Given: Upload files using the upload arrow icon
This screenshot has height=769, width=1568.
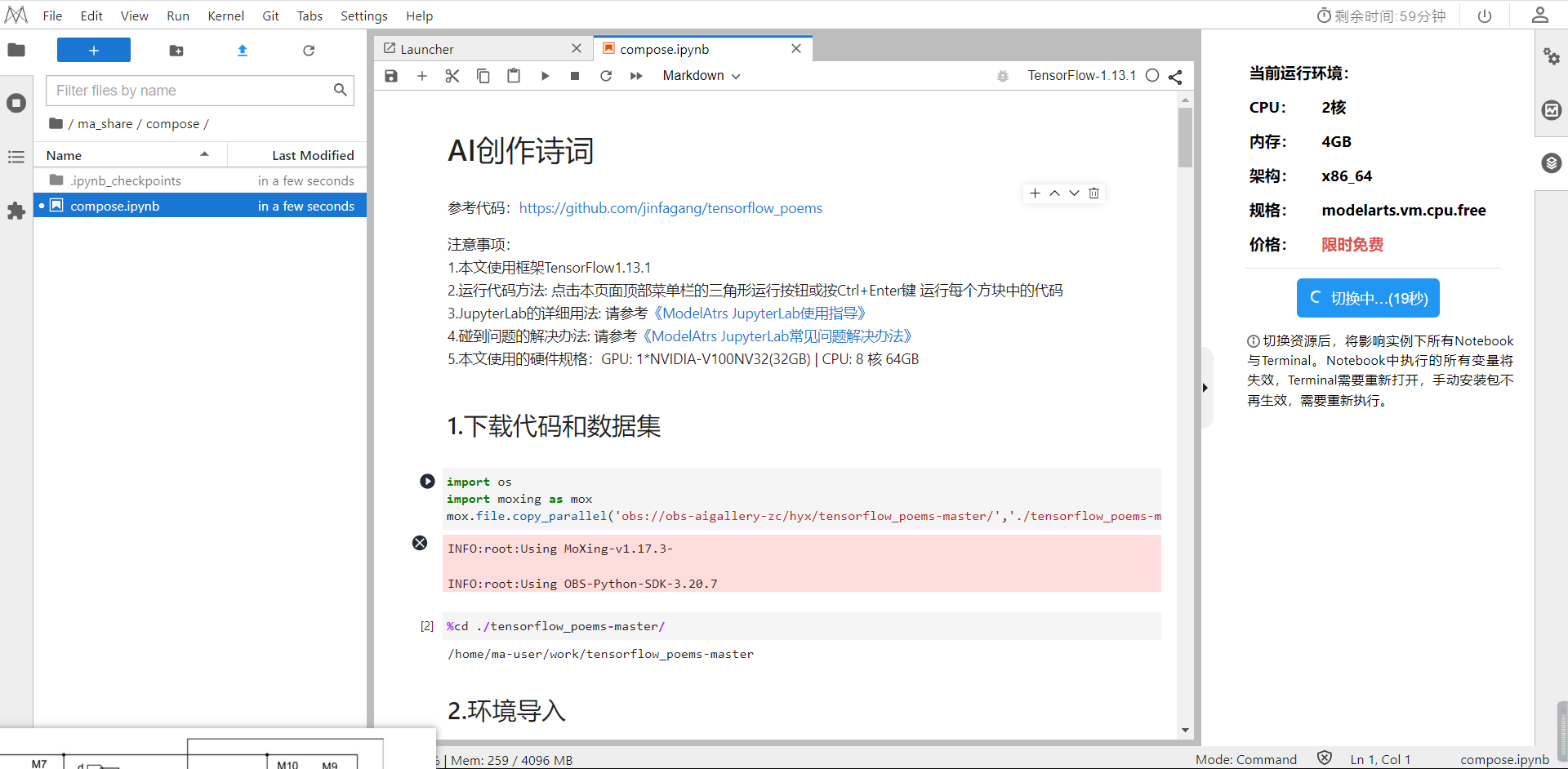Looking at the screenshot, I should (243, 51).
